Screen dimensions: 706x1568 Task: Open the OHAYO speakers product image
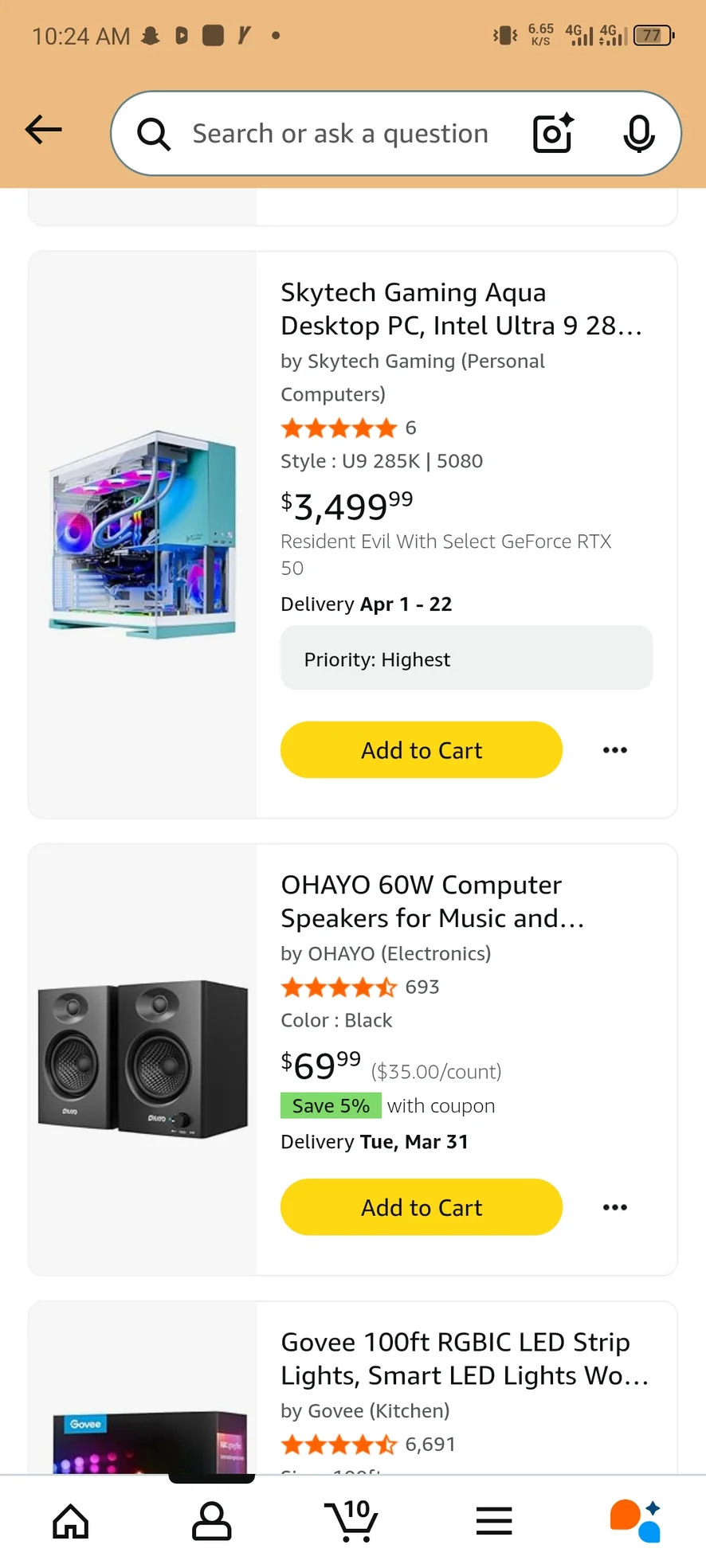(143, 1059)
